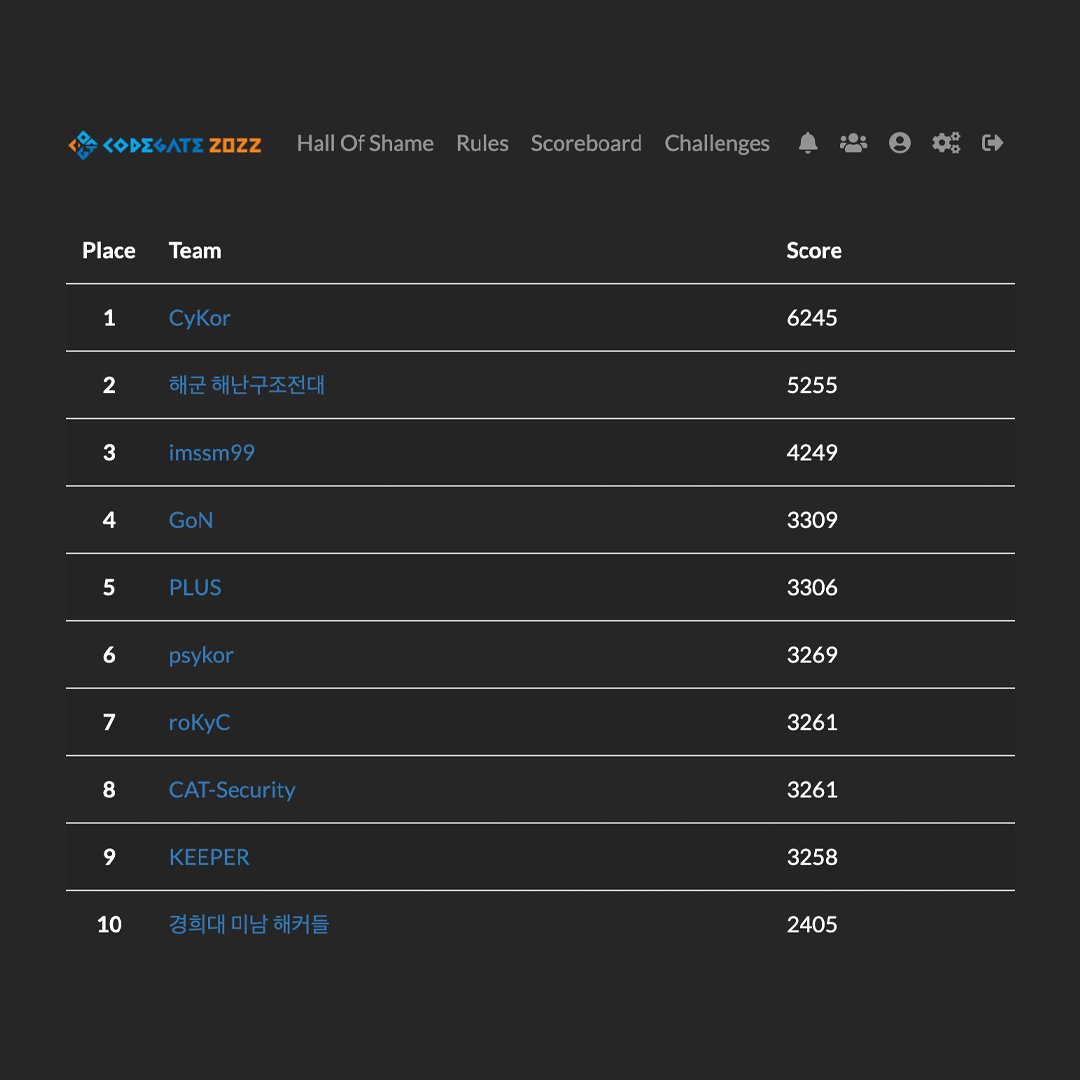Click the logout arrow icon
Screen dimensions: 1080x1080
tap(992, 143)
